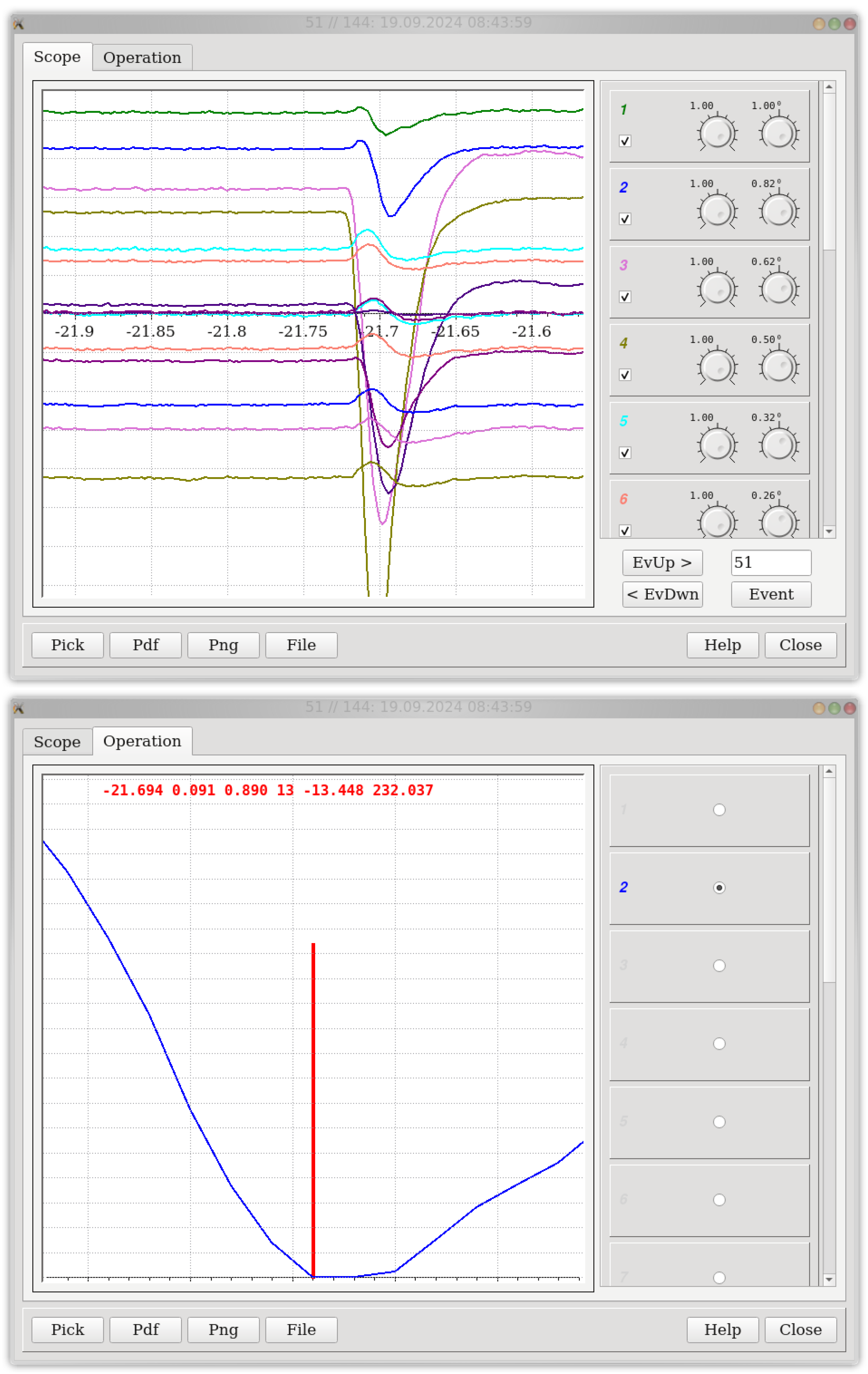Click Close button in lower window

click(801, 1329)
